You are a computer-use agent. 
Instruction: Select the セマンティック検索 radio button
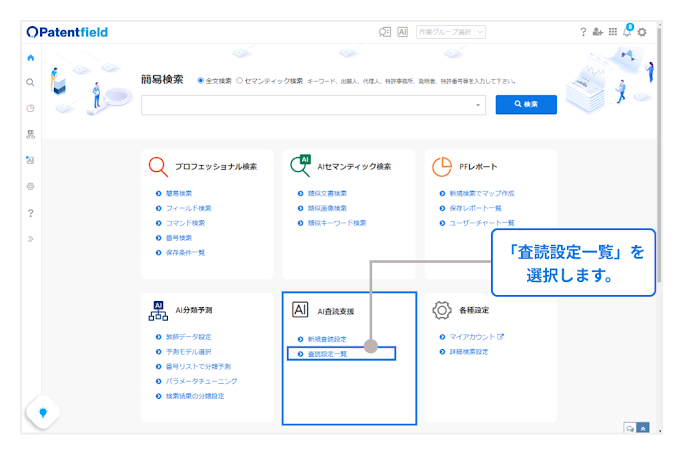coord(240,80)
